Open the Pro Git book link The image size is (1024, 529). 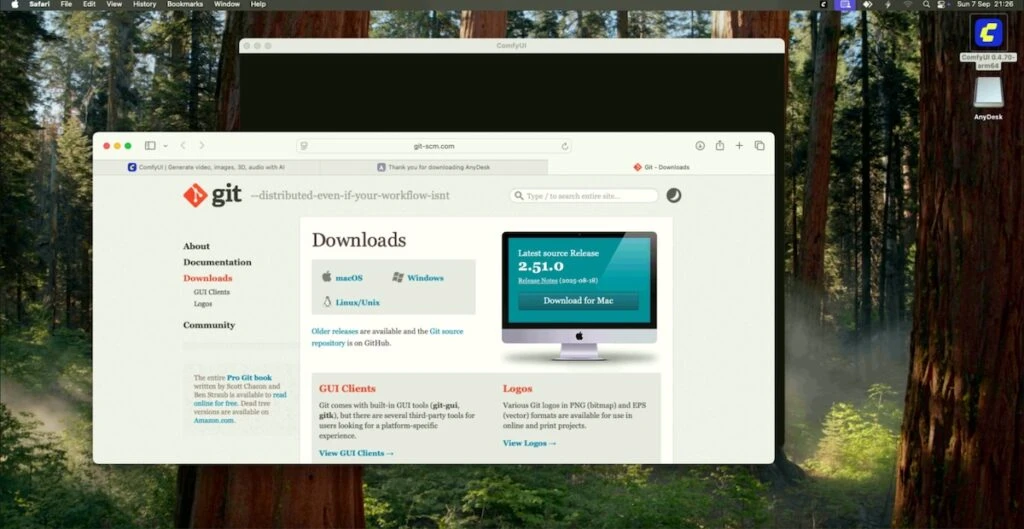pyautogui.click(x=249, y=377)
